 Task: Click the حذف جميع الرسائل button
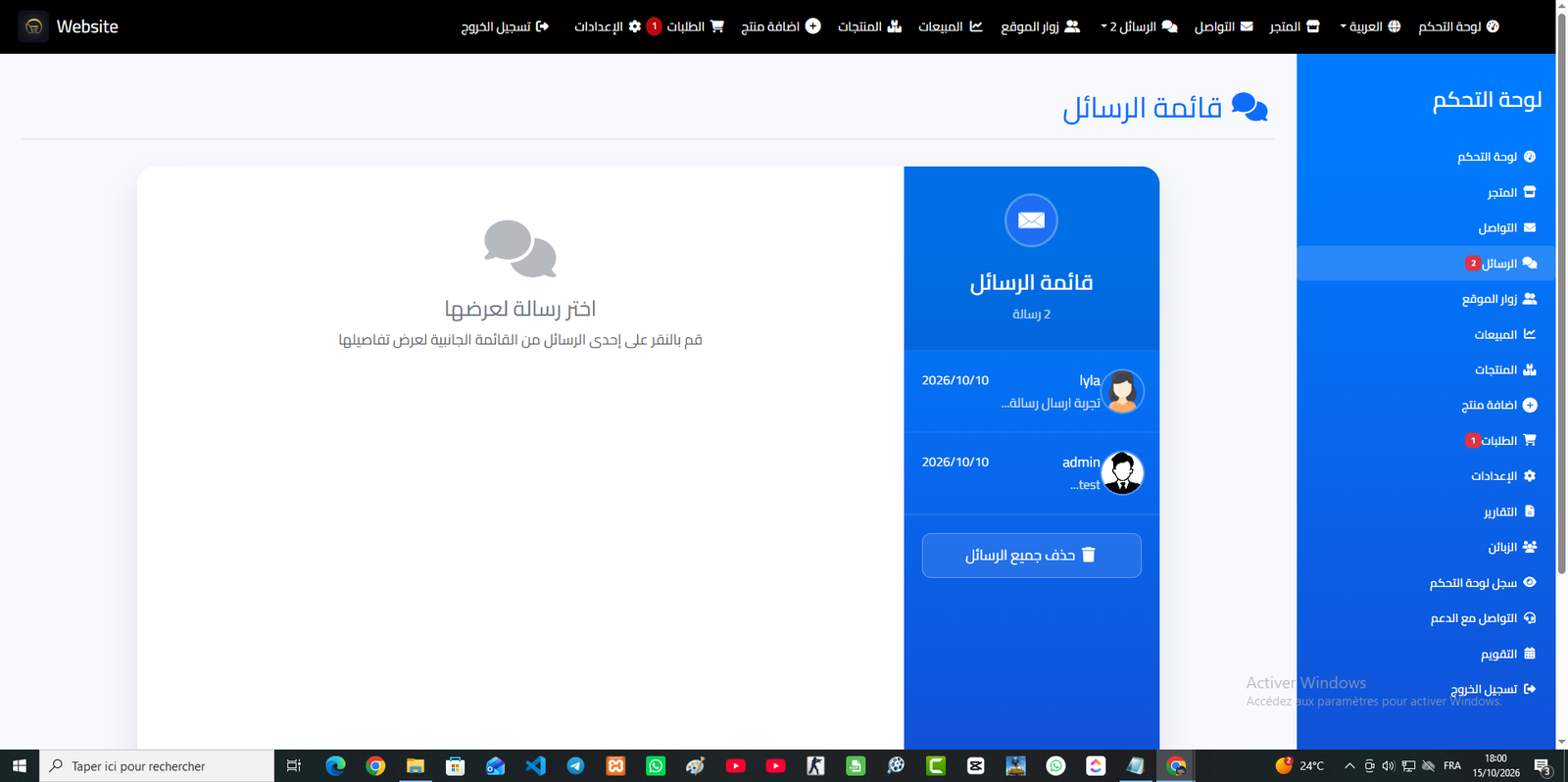coord(1031,556)
